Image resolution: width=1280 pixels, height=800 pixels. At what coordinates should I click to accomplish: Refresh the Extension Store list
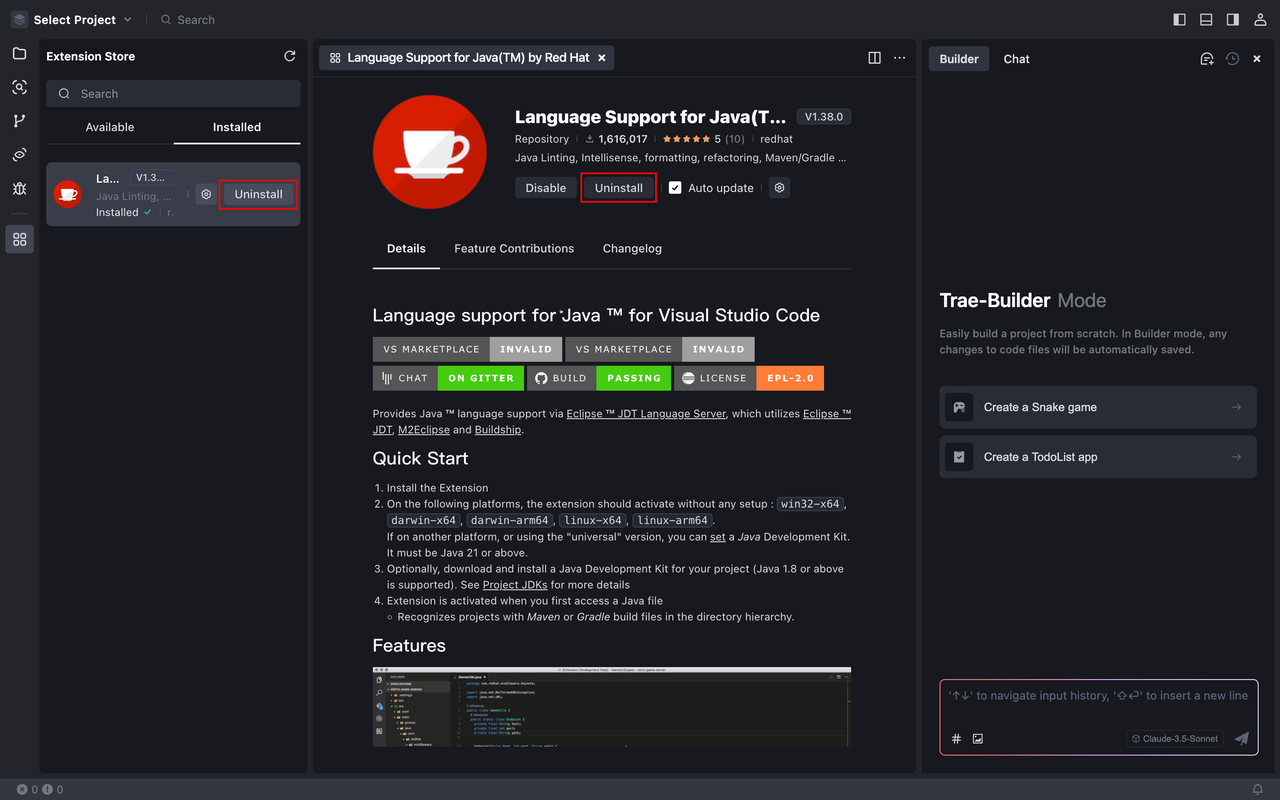click(x=290, y=56)
